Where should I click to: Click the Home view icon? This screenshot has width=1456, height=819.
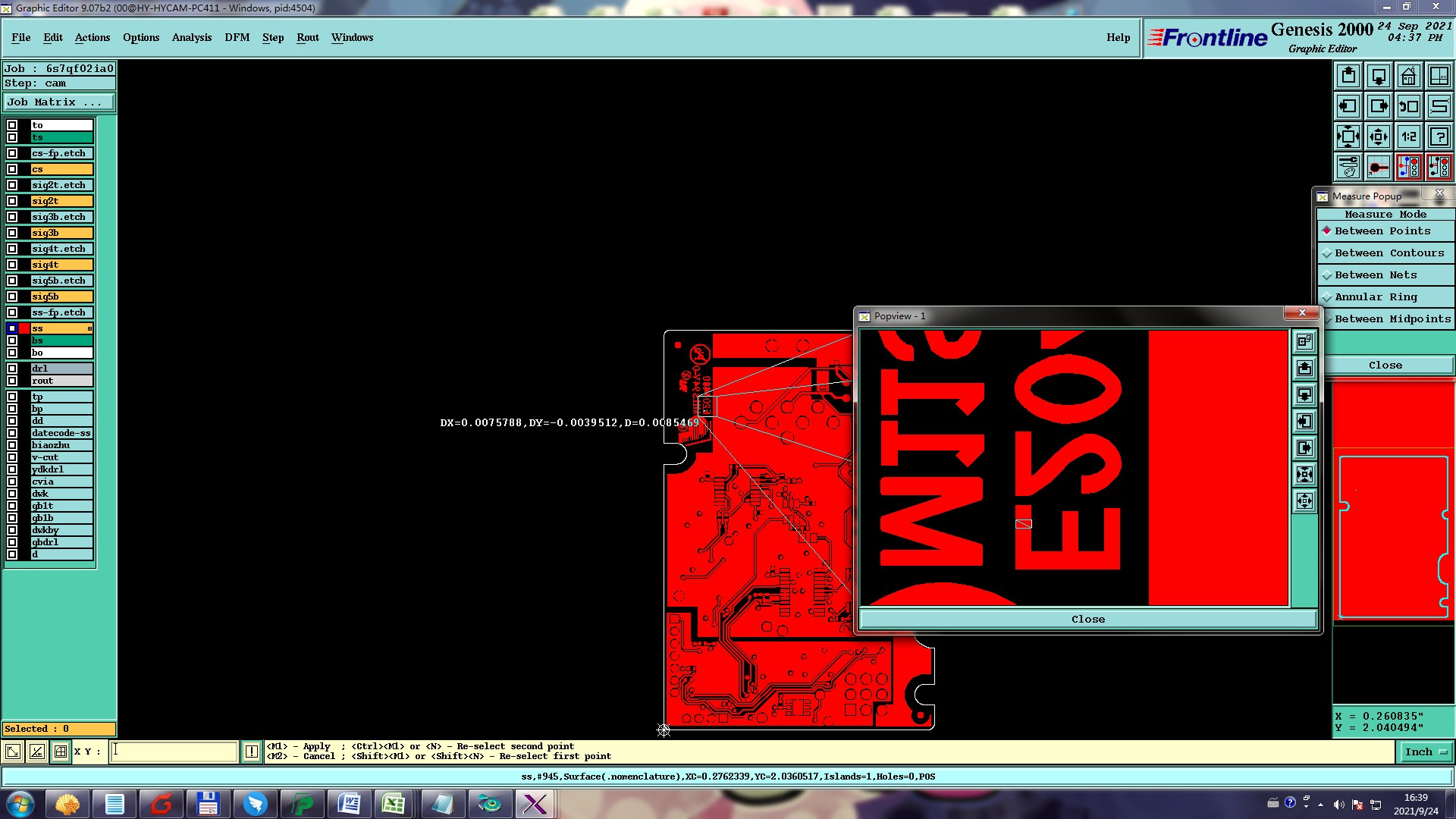pos(1408,76)
